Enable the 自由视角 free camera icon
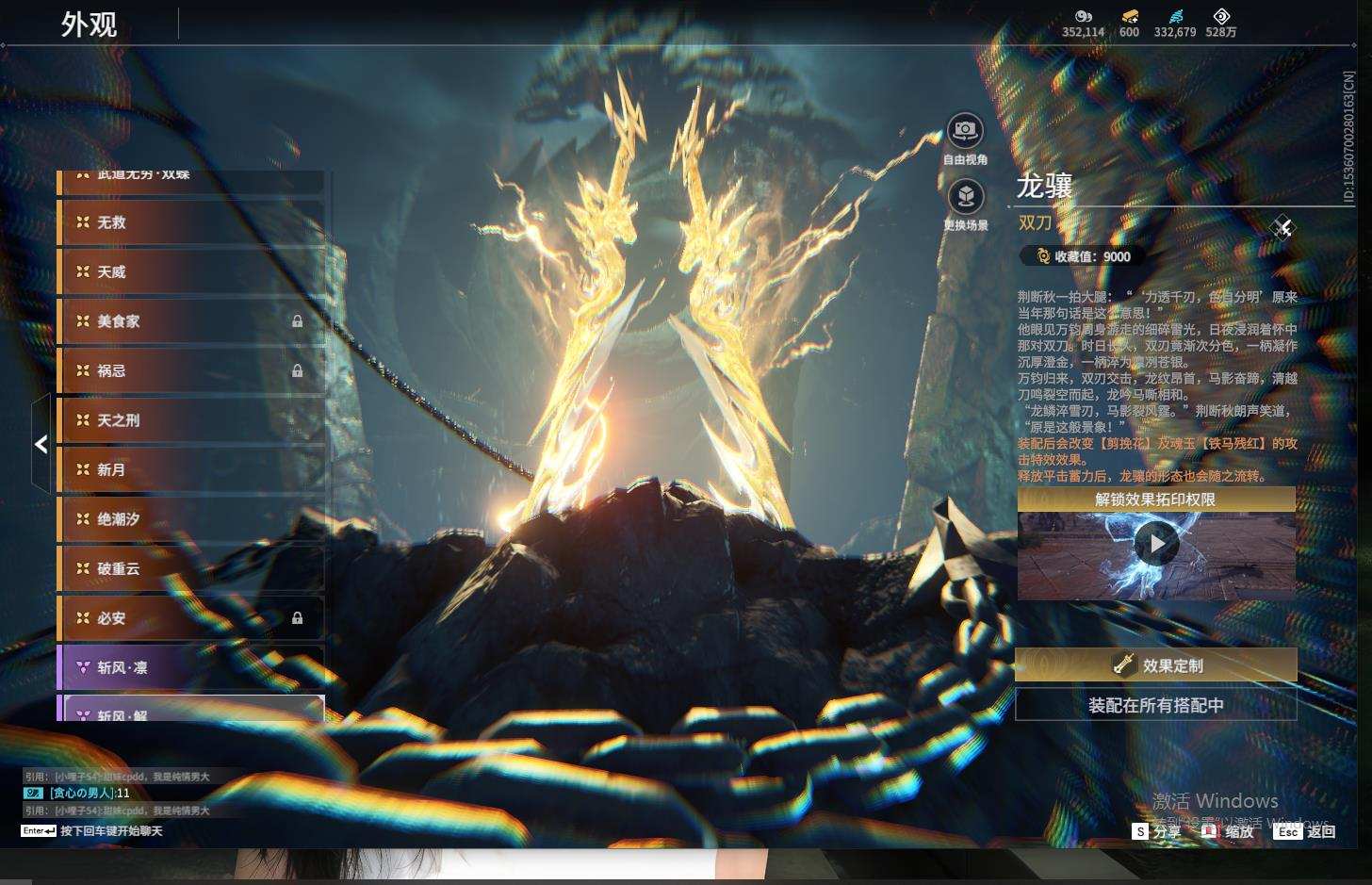This screenshot has width=1372, height=885. 965,131
